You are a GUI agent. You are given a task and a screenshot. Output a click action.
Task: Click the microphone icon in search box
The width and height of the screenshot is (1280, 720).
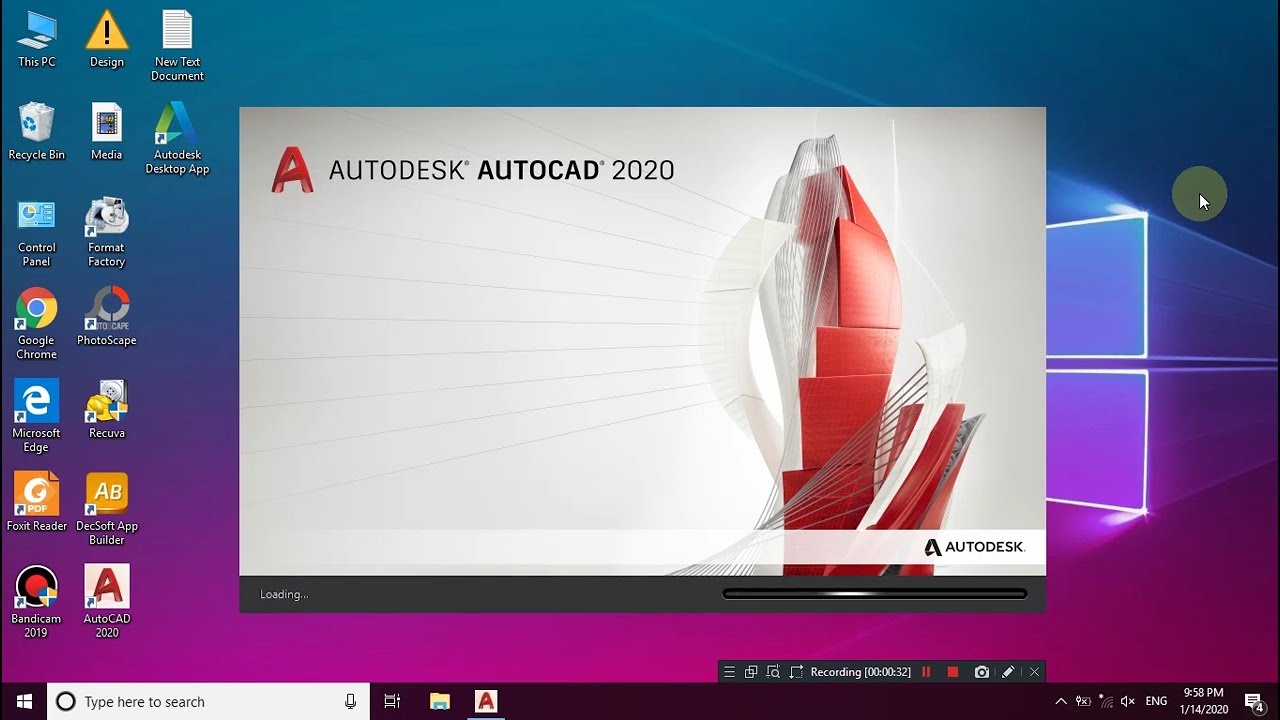tap(350, 701)
